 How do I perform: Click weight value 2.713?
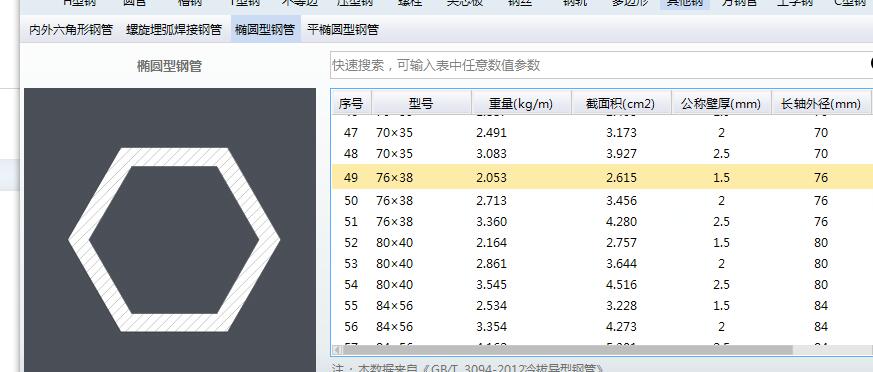pyautogui.click(x=492, y=200)
